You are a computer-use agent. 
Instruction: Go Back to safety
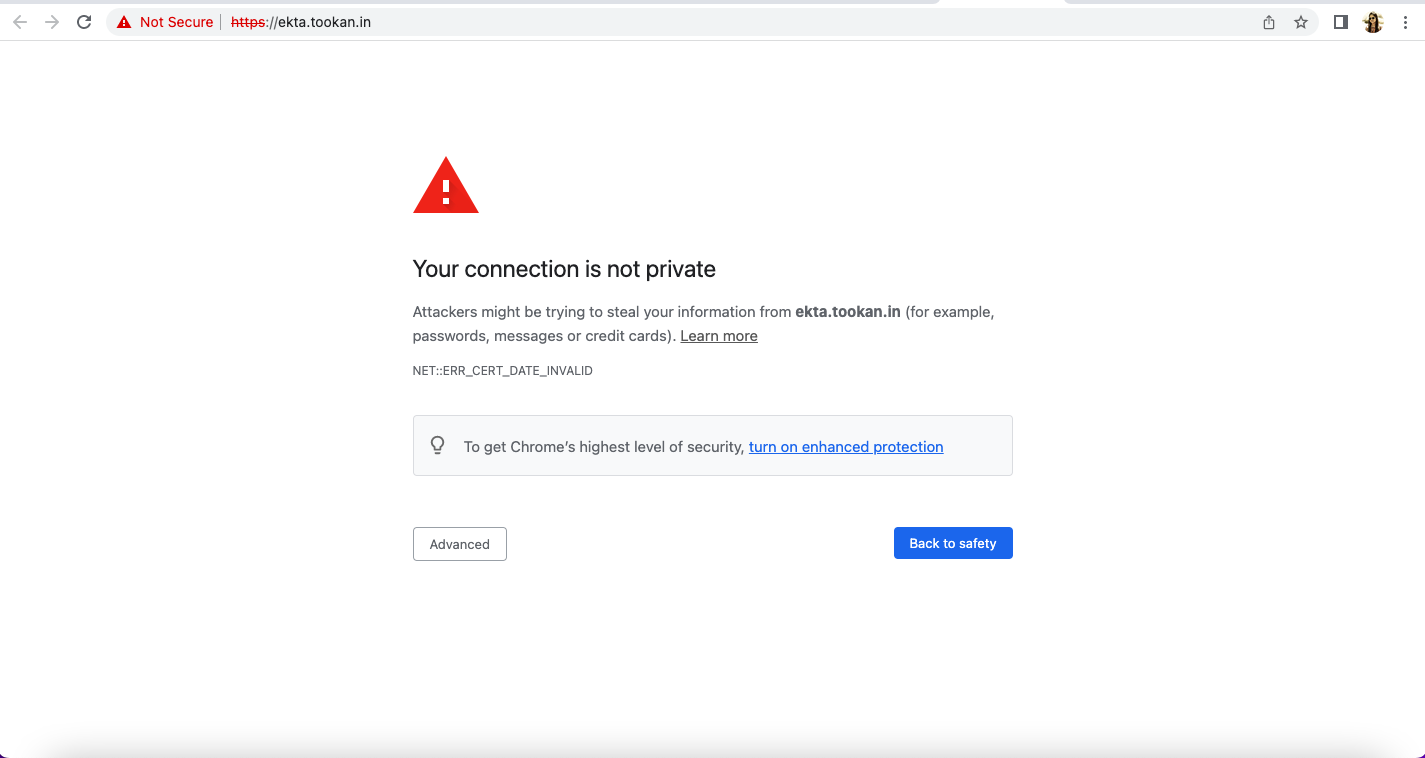pyautogui.click(x=953, y=543)
